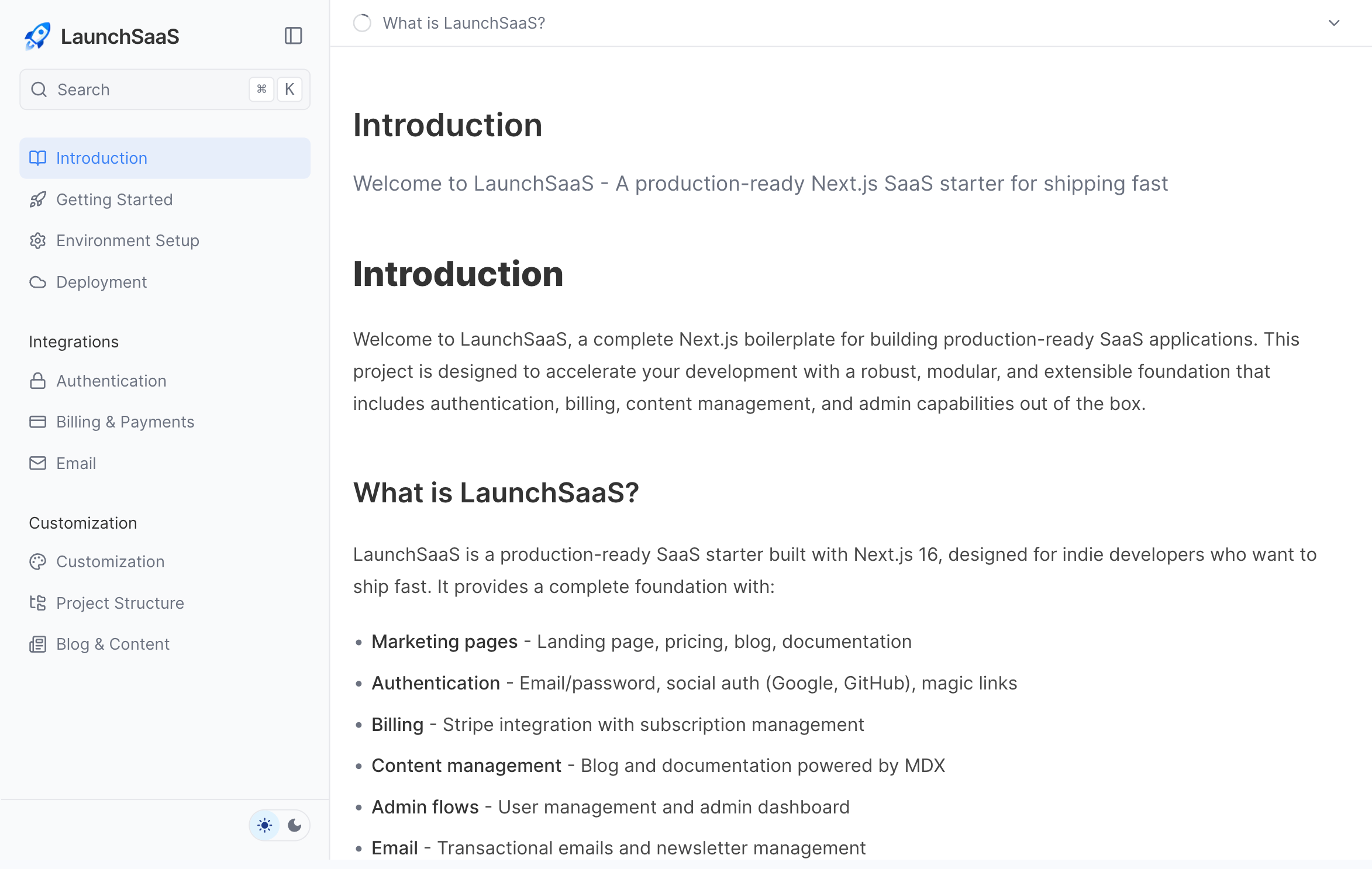1372x869 pixels.
Task: Open Environment Setup via its gear icon
Action: point(37,240)
